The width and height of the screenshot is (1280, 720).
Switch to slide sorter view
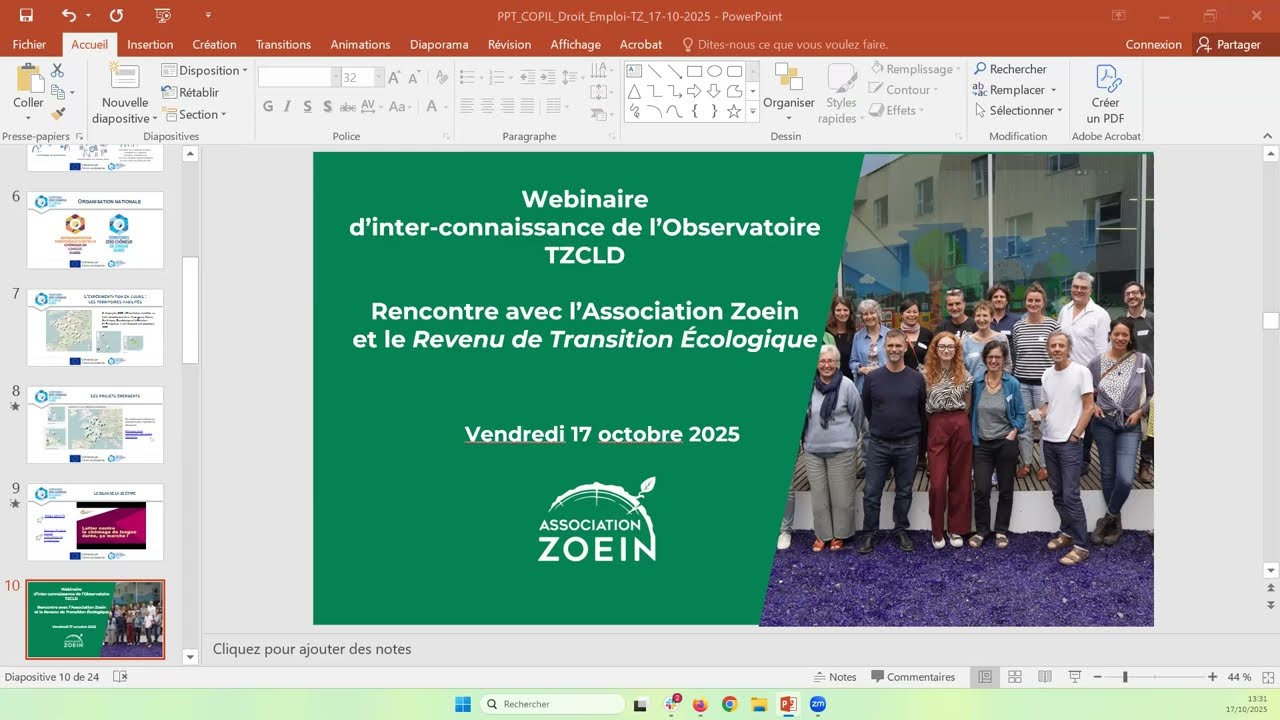pos(1015,677)
